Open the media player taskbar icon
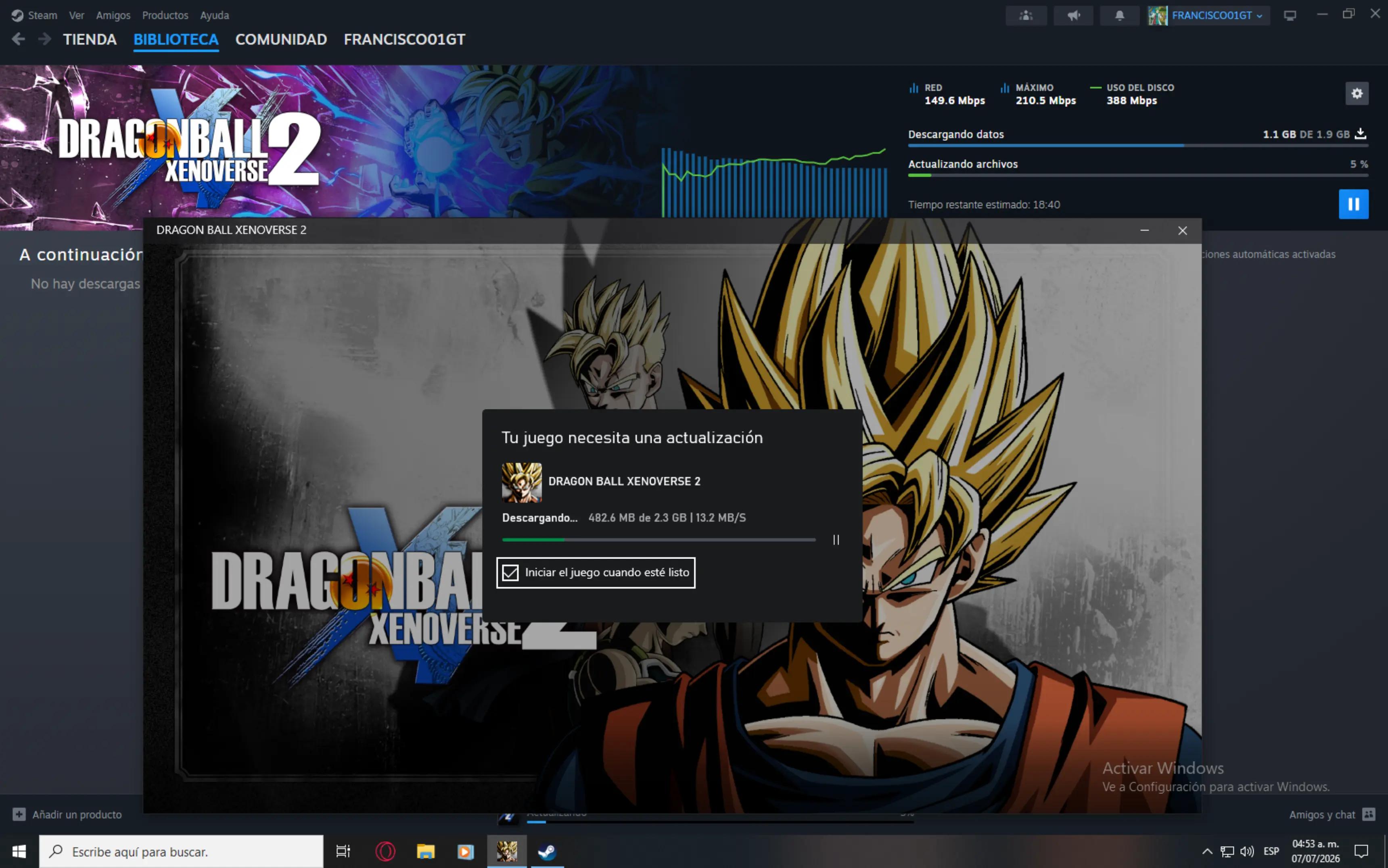Screen dimensions: 1388x868 tap(465, 851)
